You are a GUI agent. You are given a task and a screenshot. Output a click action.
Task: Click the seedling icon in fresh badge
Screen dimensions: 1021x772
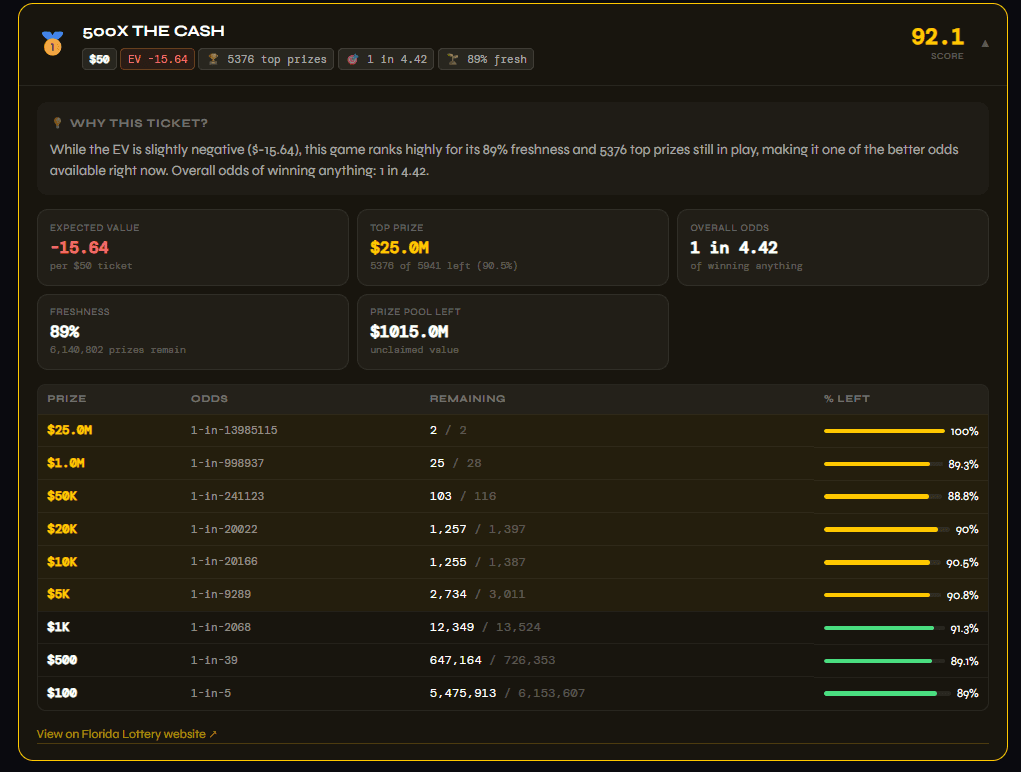[452, 59]
